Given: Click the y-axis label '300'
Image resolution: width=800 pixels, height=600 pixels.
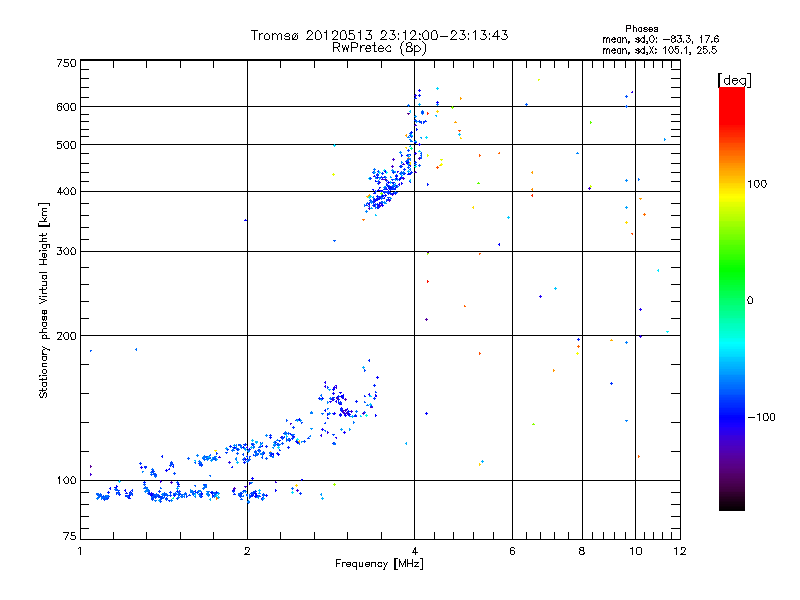Looking at the screenshot, I should click(66, 252).
